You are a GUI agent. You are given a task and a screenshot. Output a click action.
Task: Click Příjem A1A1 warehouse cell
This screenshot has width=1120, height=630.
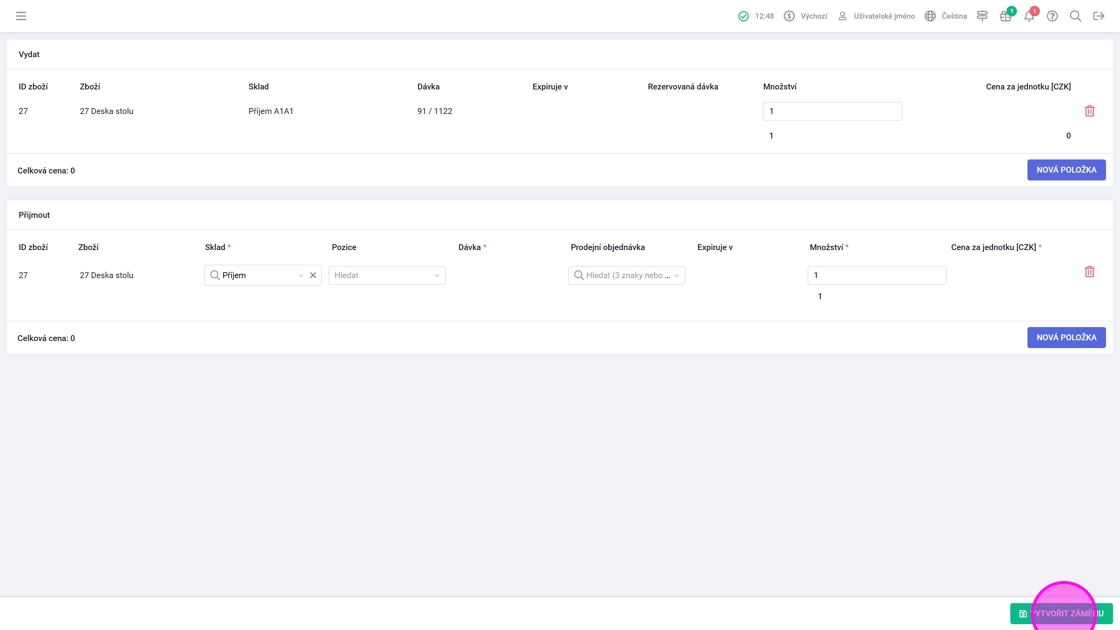point(271,111)
